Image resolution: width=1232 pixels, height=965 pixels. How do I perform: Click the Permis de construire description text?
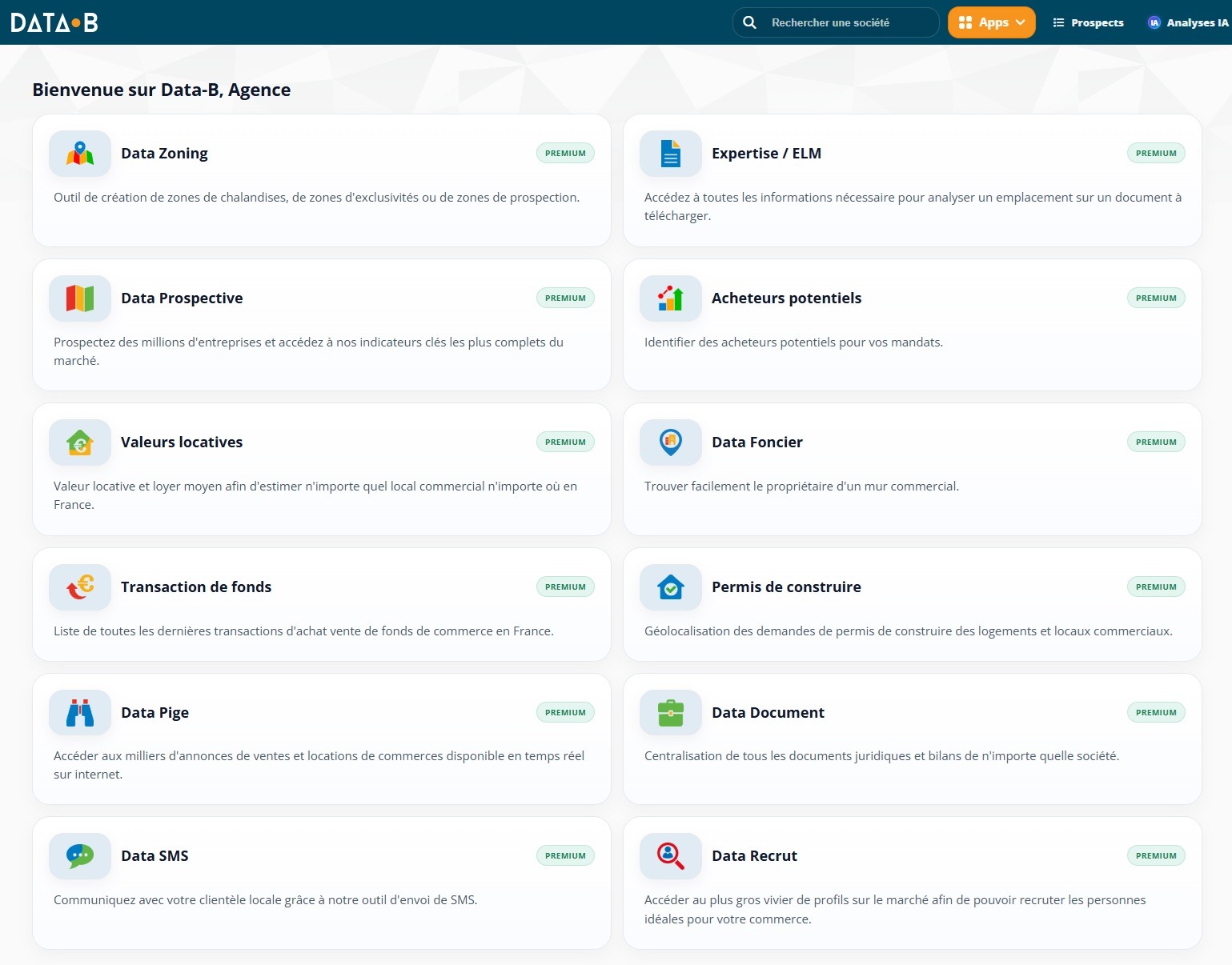[909, 631]
